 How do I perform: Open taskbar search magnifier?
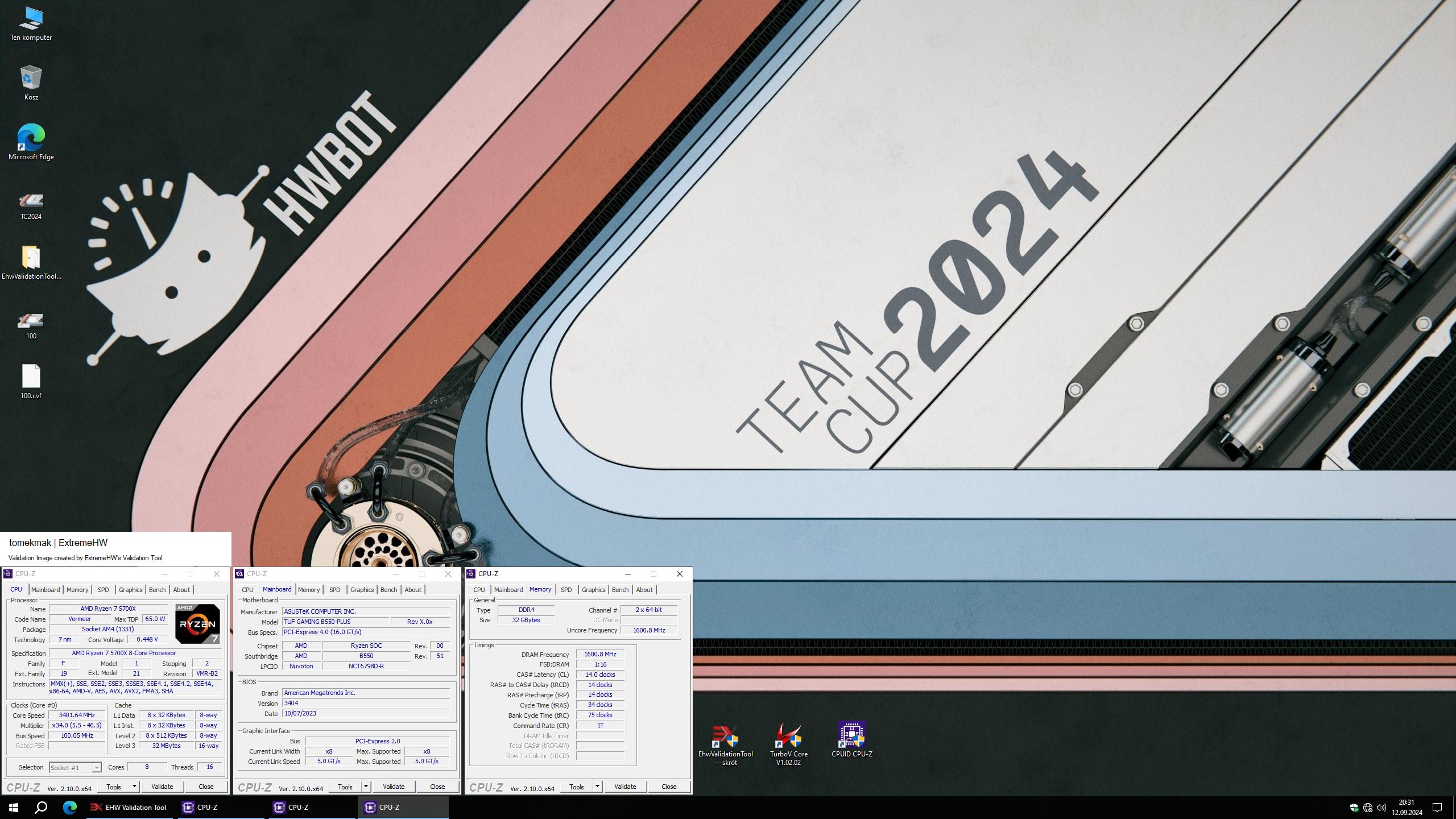41,807
